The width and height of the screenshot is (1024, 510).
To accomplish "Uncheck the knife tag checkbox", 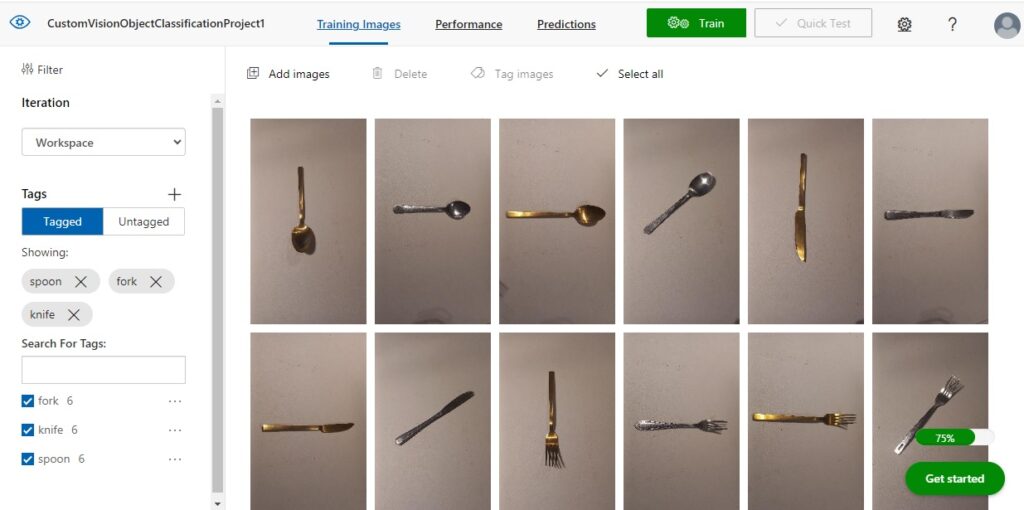I will pyautogui.click(x=27, y=430).
